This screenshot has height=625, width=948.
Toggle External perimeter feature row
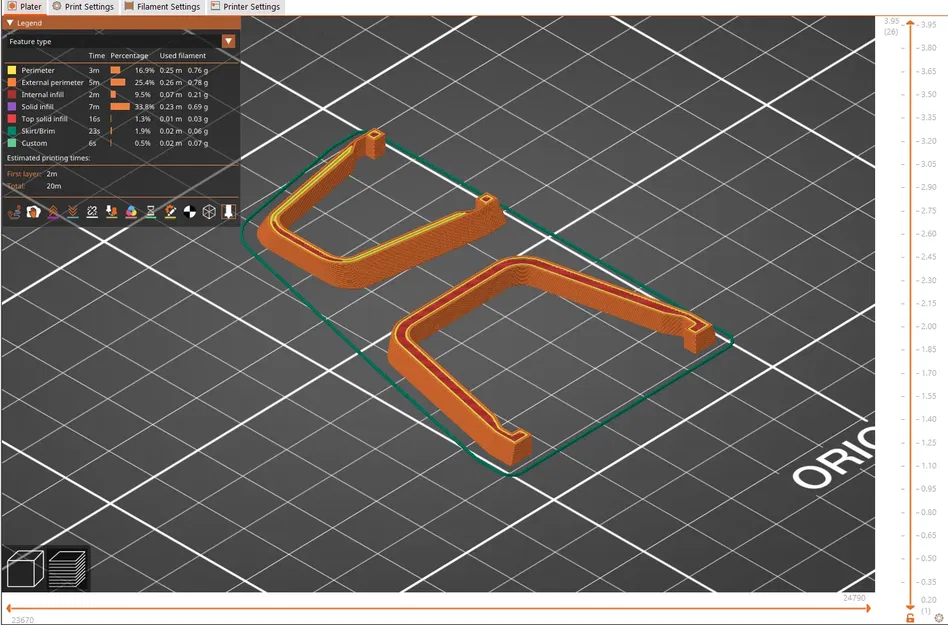121,82
